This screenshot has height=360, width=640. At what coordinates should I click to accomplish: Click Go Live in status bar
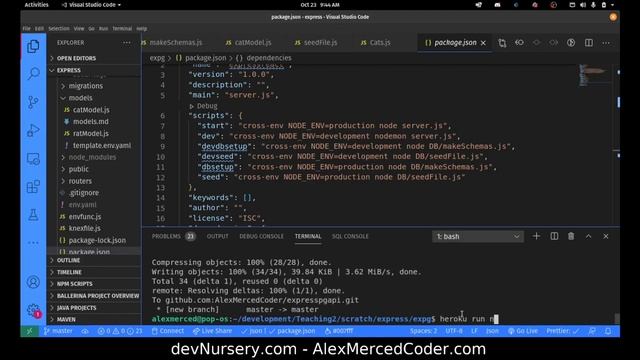(522, 331)
